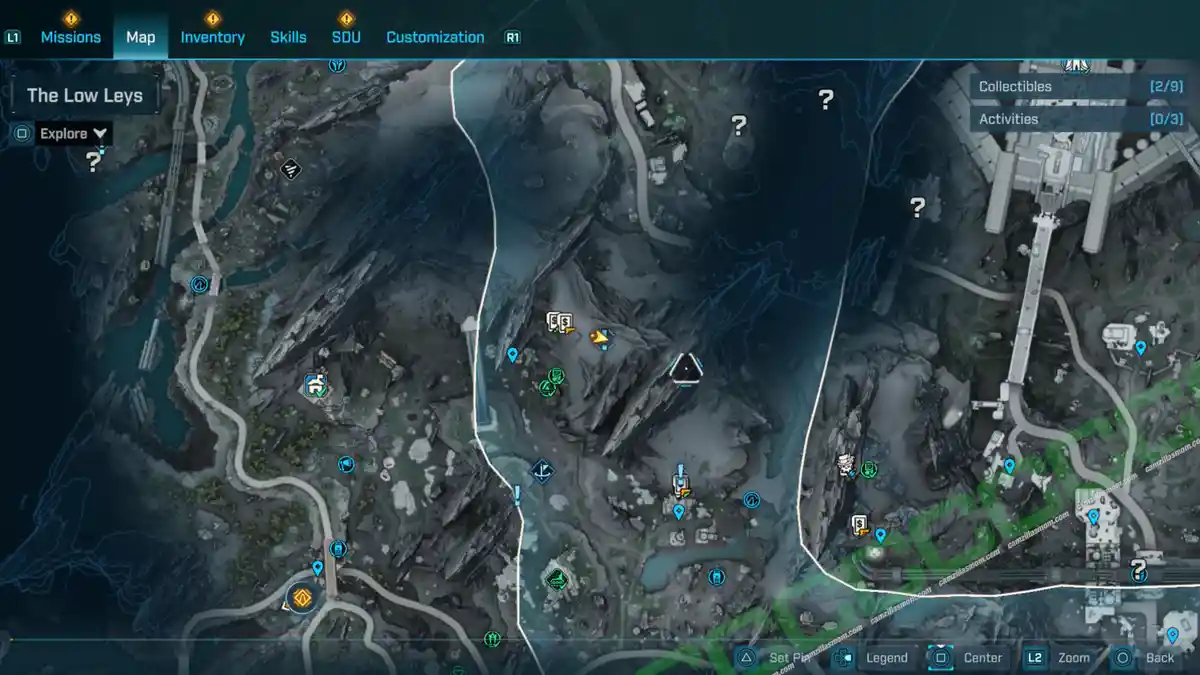Select the orange diamond mission marker
This screenshot has height=675, width=1200.
(300, 598)
